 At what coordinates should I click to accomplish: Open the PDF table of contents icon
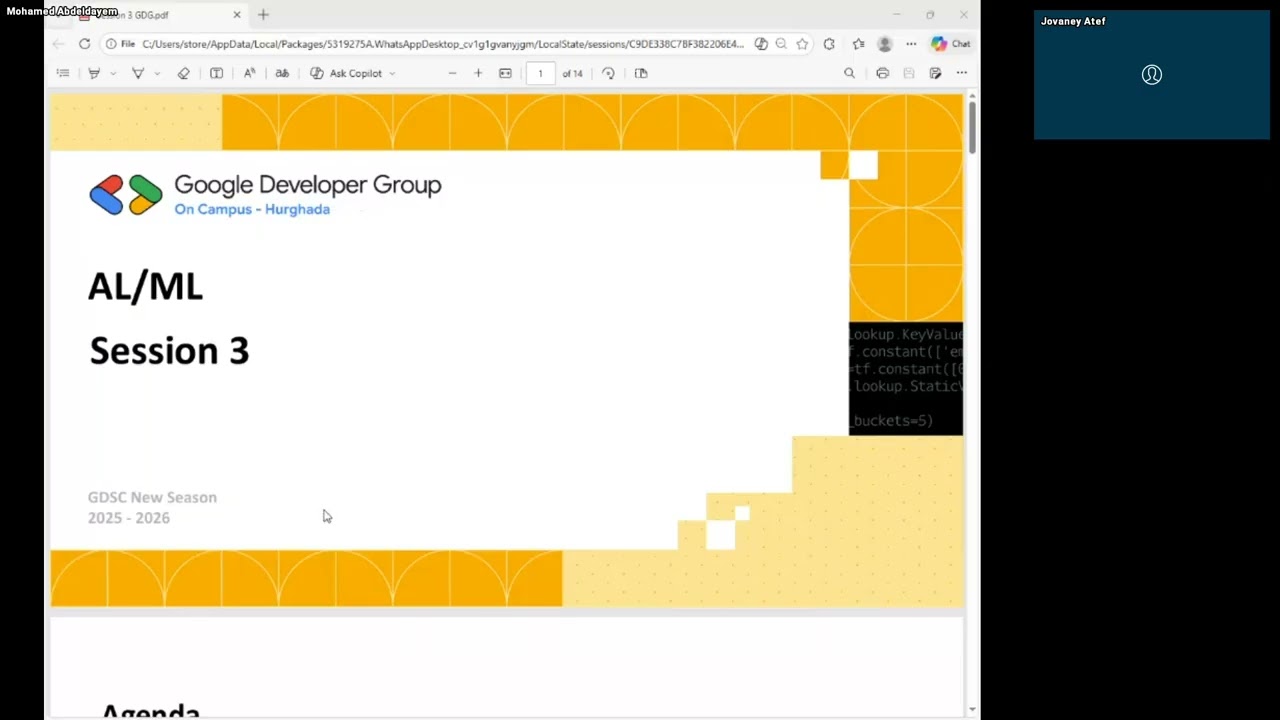tap(63, 73)
